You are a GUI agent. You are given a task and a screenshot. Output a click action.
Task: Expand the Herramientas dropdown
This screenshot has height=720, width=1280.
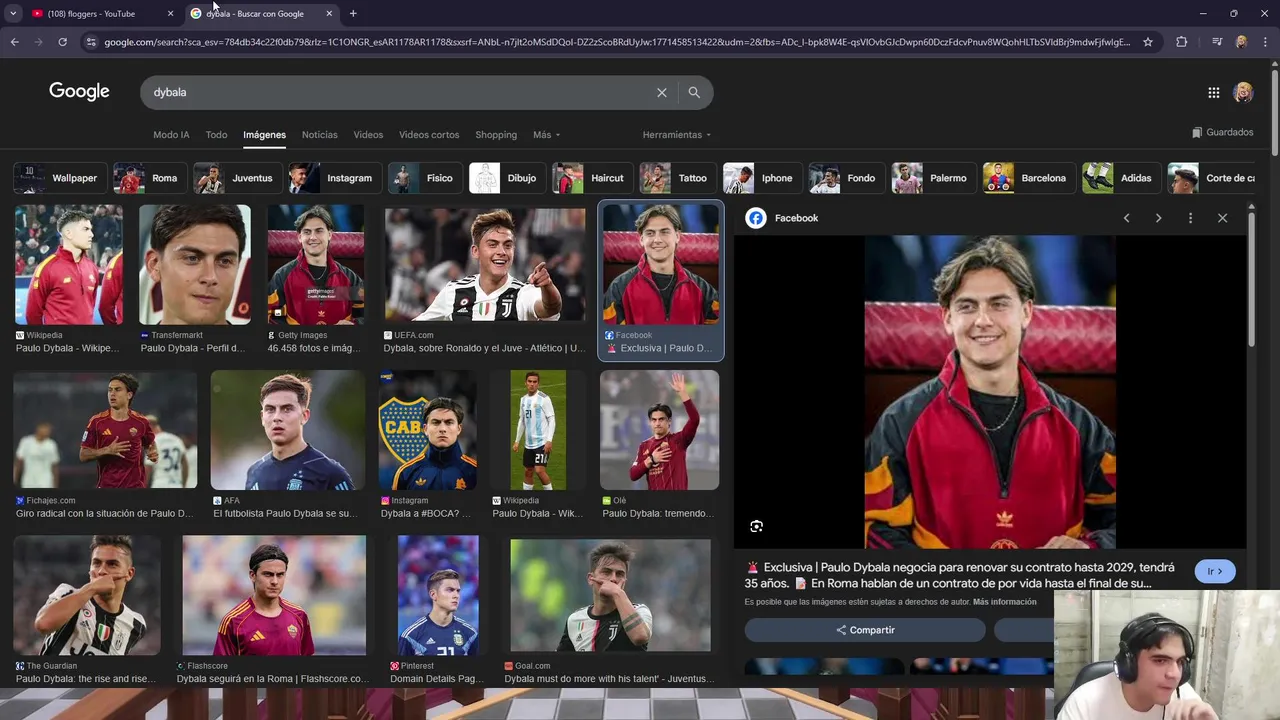(677, 135)
